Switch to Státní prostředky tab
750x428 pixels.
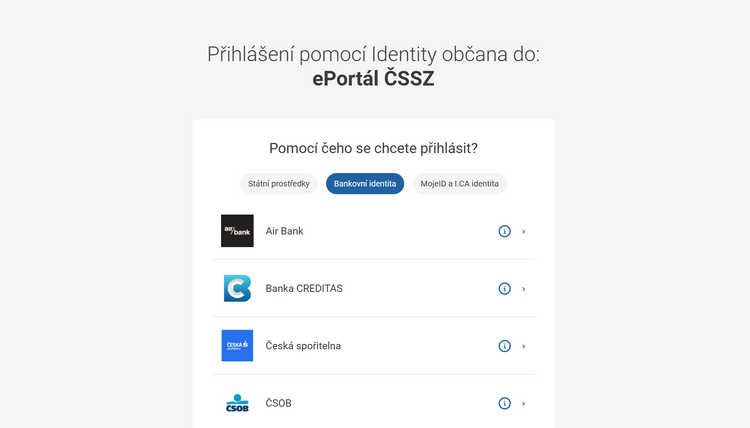pyautogui.click(x=279, y=184)
